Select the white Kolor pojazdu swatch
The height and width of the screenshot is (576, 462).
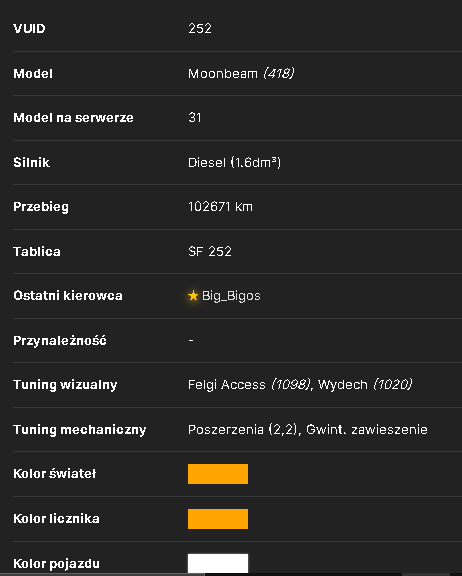218,564
